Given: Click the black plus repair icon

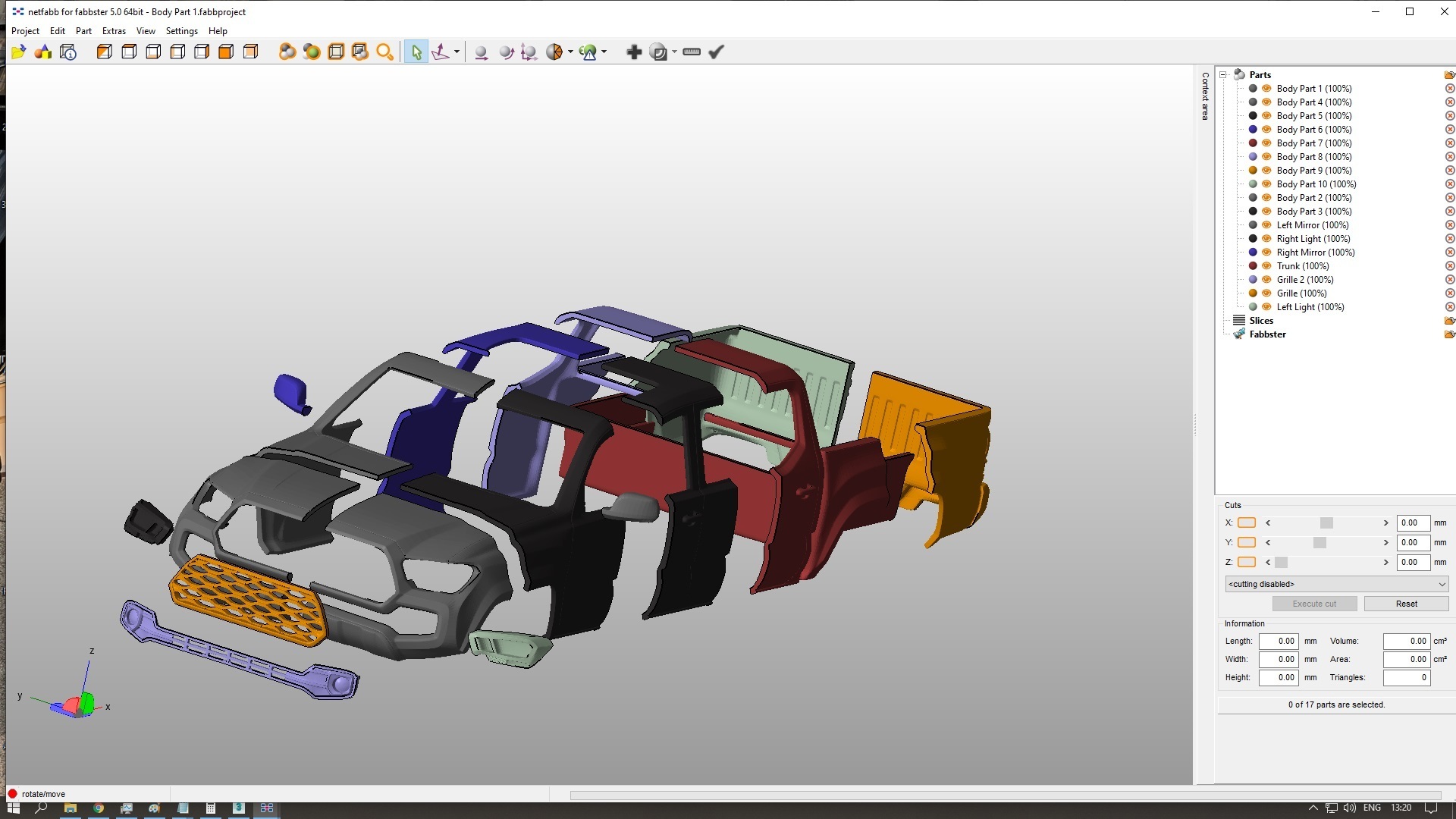Looking at the screenshot, I should click(634, 52).
